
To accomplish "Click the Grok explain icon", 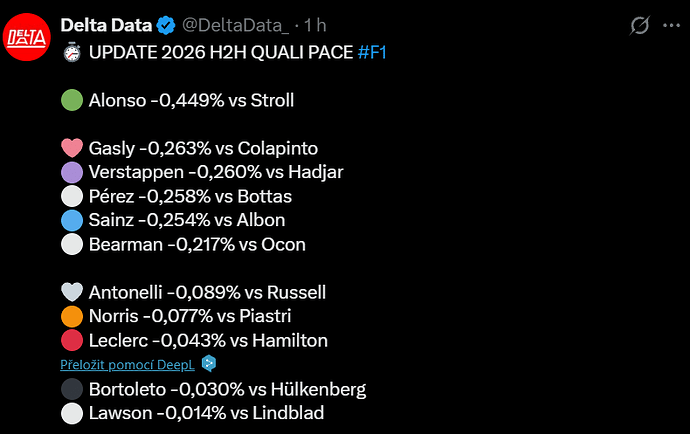I will [639, 26].
